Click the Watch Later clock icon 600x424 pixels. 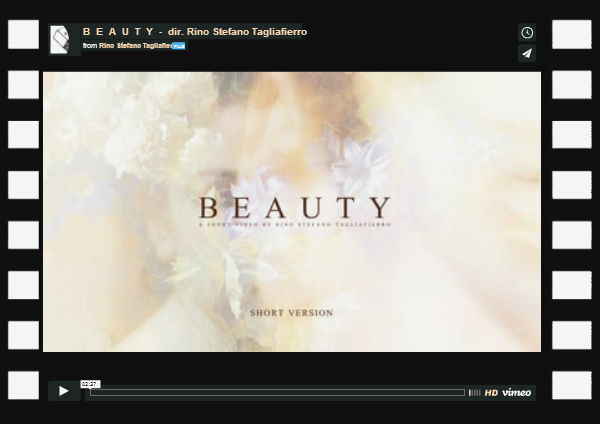[527, 33]
